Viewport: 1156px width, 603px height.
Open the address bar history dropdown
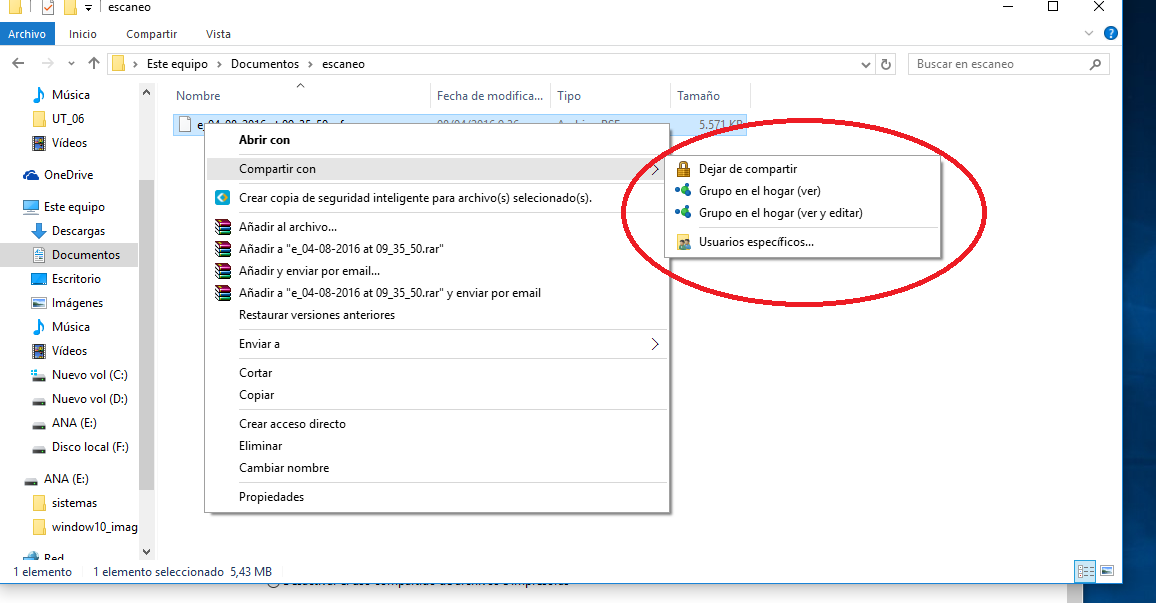[x=867, y=64]
